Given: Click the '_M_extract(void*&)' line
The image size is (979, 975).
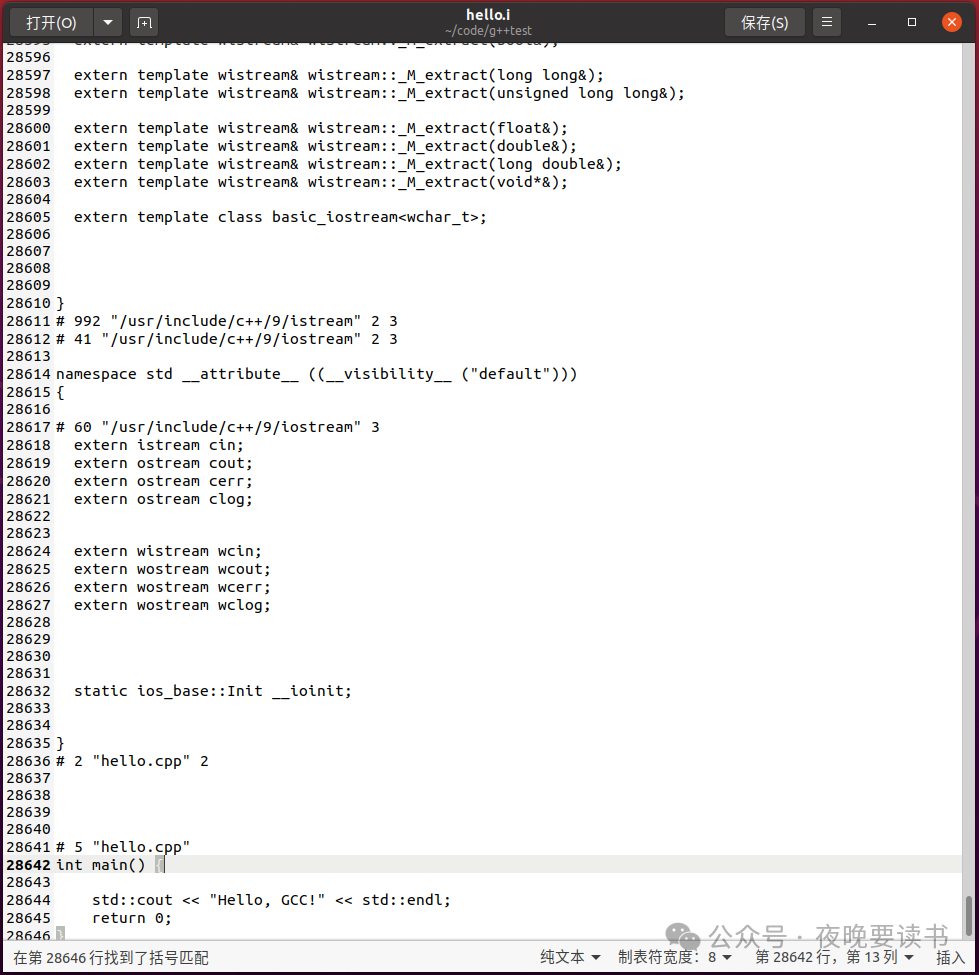Looking at the screenshot, I should pyautogui.click(x=321, y=182).
